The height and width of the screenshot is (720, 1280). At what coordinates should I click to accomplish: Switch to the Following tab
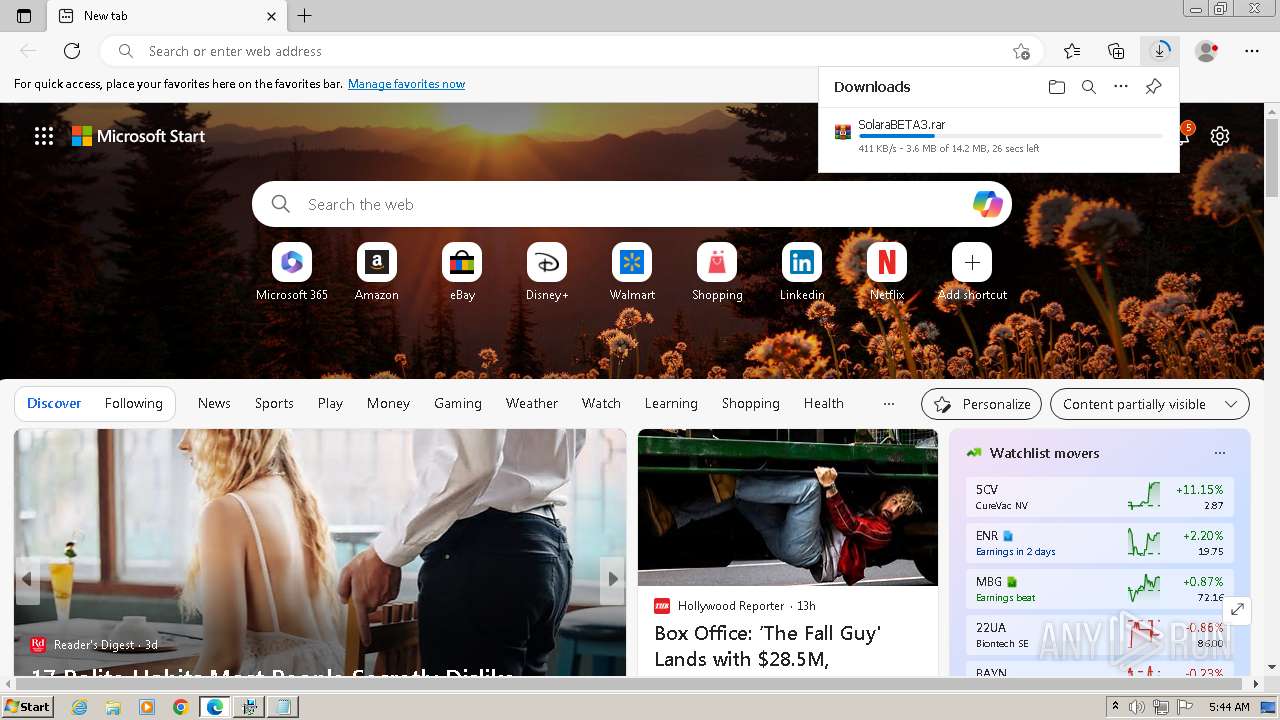133,403
